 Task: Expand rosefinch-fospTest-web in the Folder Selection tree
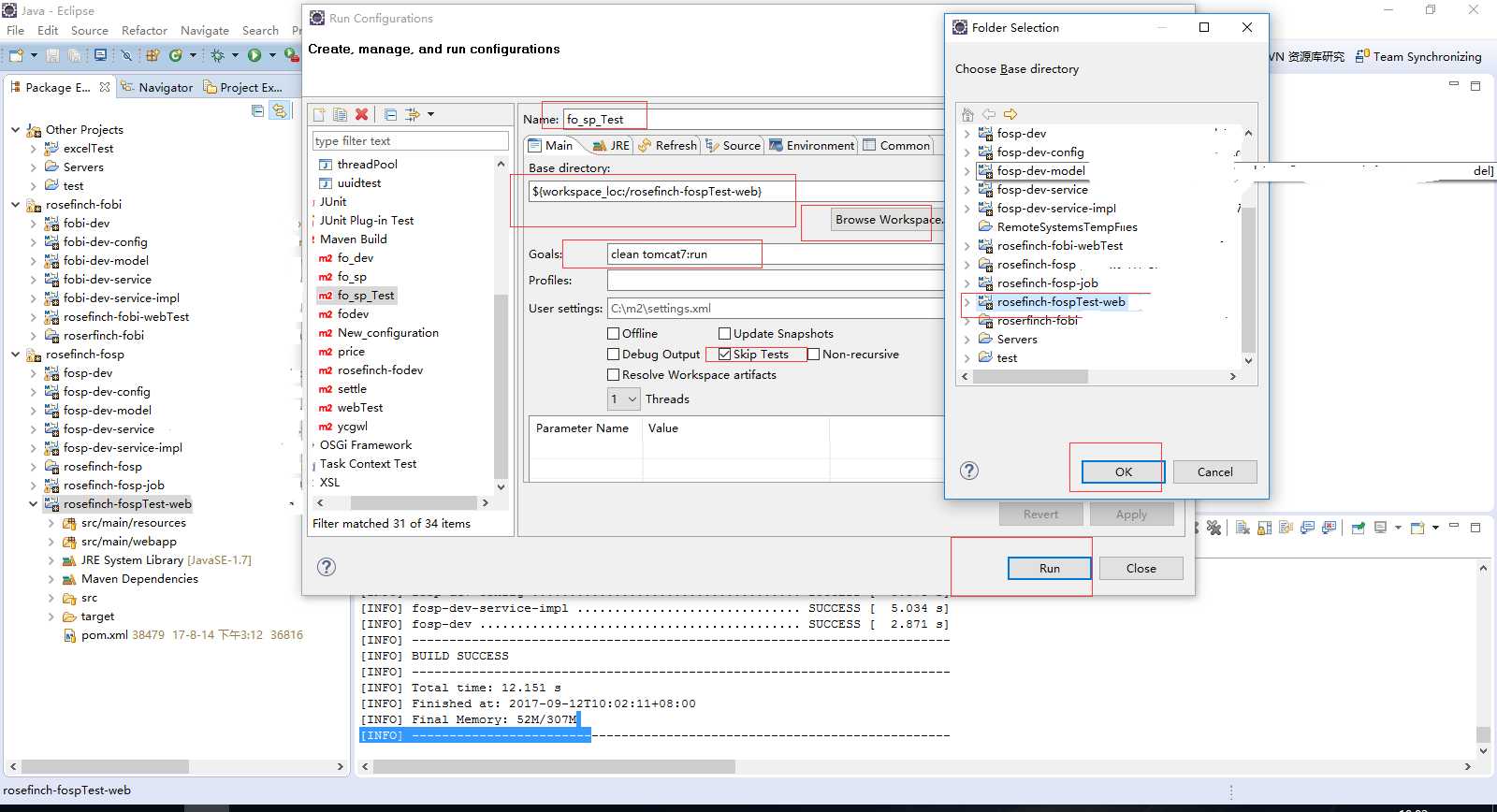[x=967, y=302]
